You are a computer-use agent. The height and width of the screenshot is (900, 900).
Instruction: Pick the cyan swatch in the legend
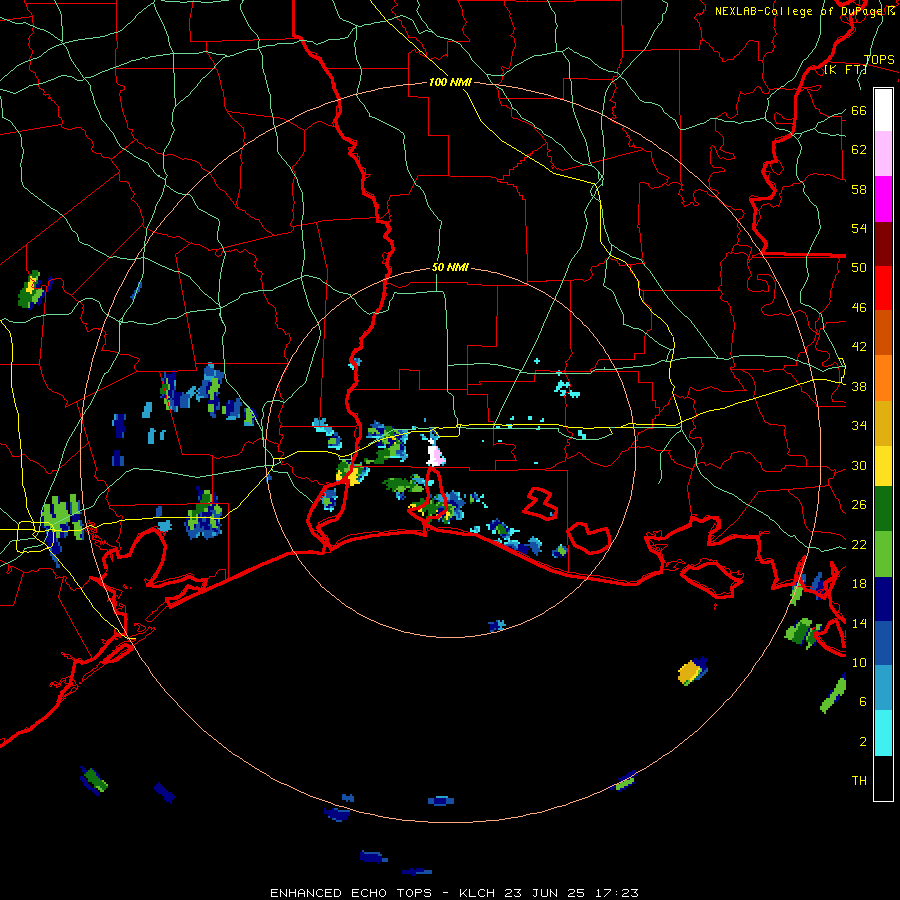[883, 733]
